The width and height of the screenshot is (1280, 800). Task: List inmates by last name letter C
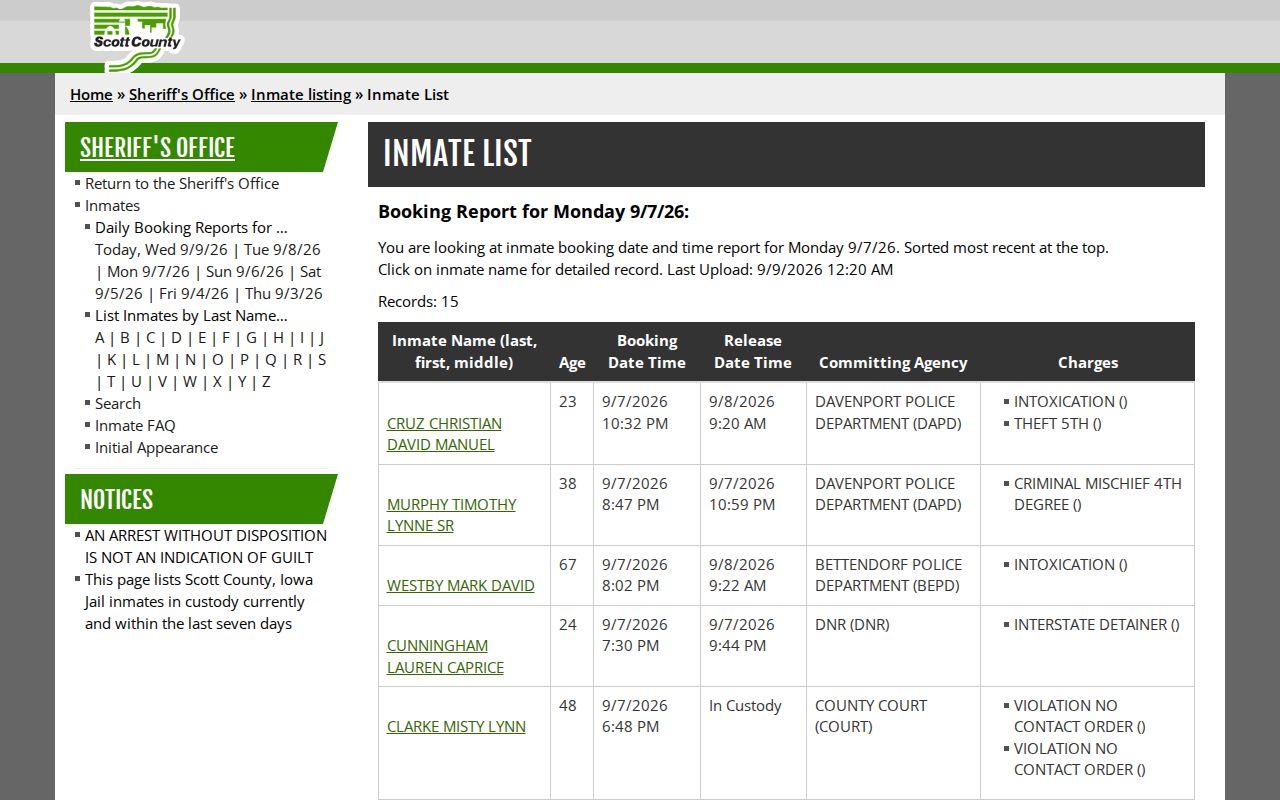(x=151, y=337)
